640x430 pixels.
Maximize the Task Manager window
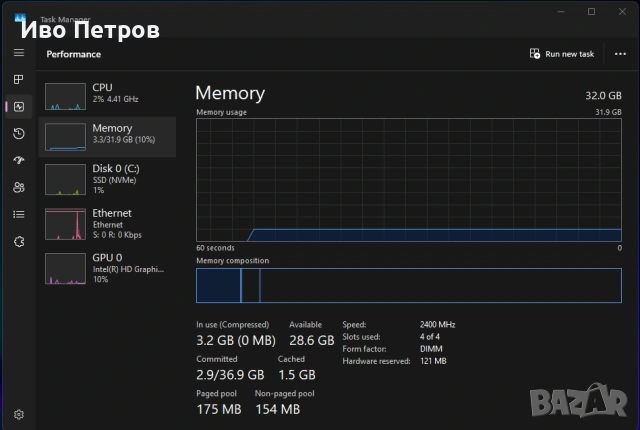pyautogui.click(x=592, y=11)
